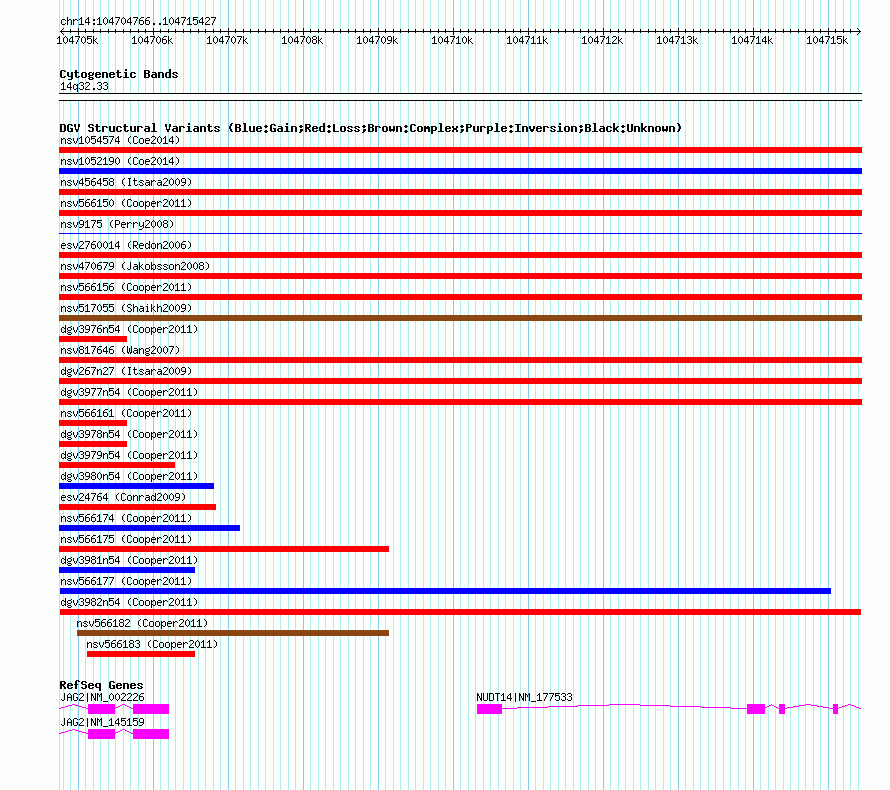Viewport: 890px width, 790px height.
Task: Click the chr14:104704766..104715427 coordinate label
Action: tap(138, 21)
